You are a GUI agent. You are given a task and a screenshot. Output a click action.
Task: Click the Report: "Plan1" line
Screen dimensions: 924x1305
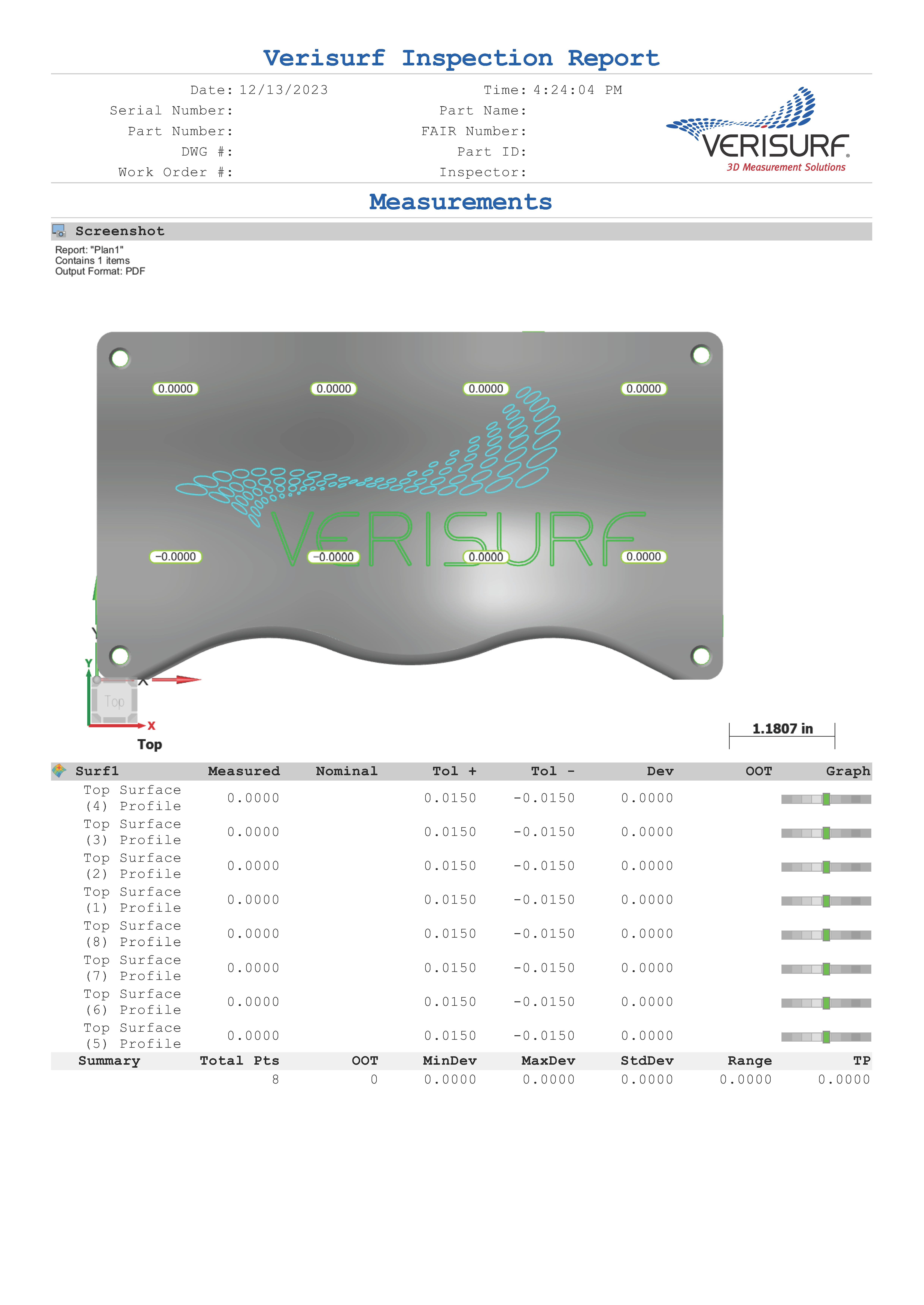(89, 250)
